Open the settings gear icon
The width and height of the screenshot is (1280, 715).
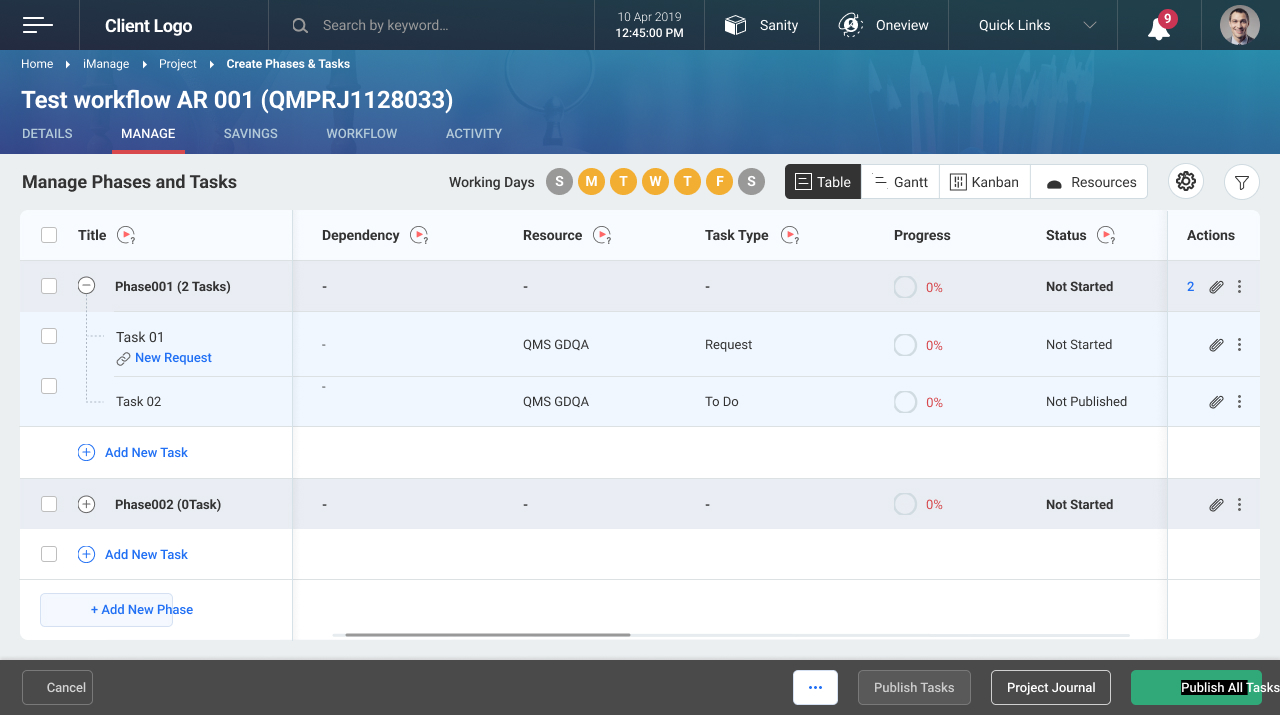[x=1186, y=182]
